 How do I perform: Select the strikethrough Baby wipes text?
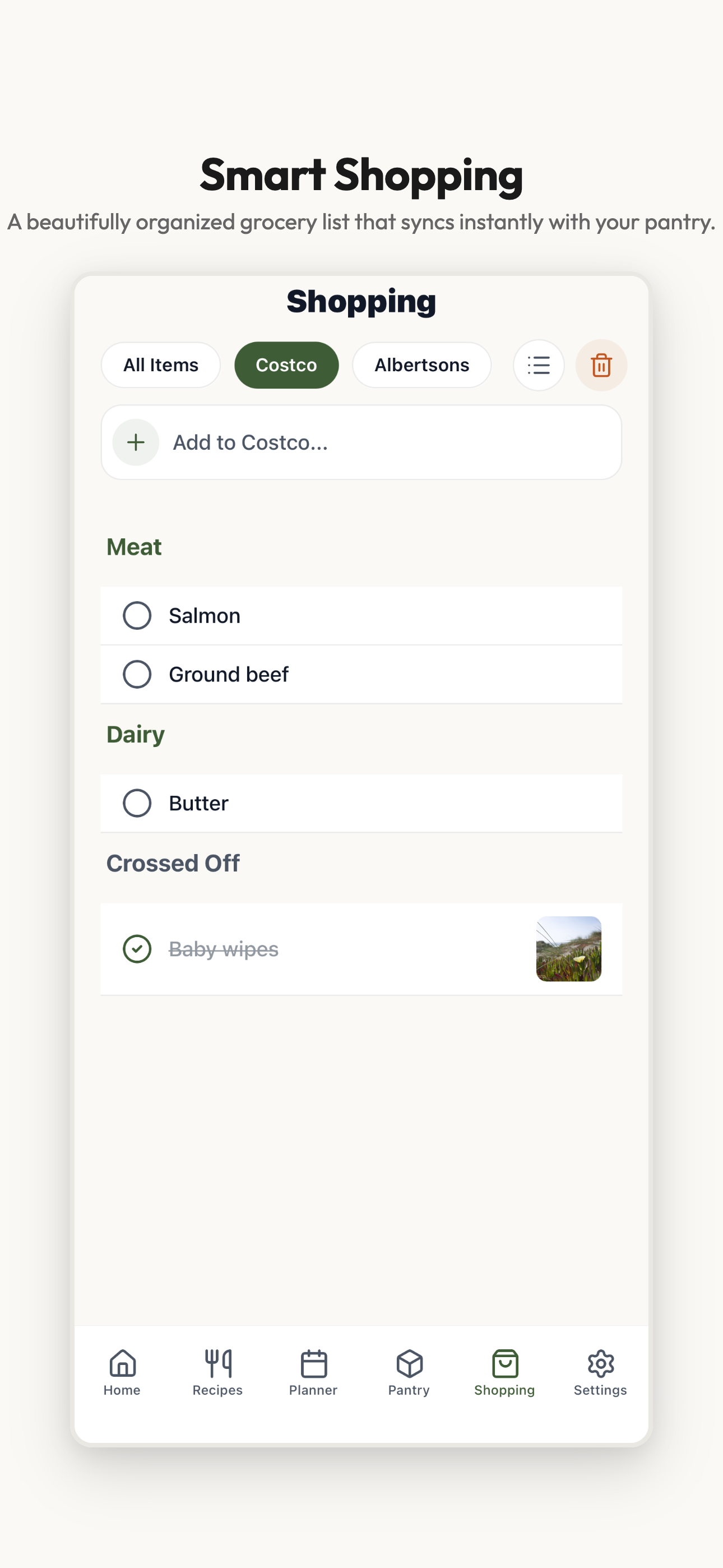point(223,948)
